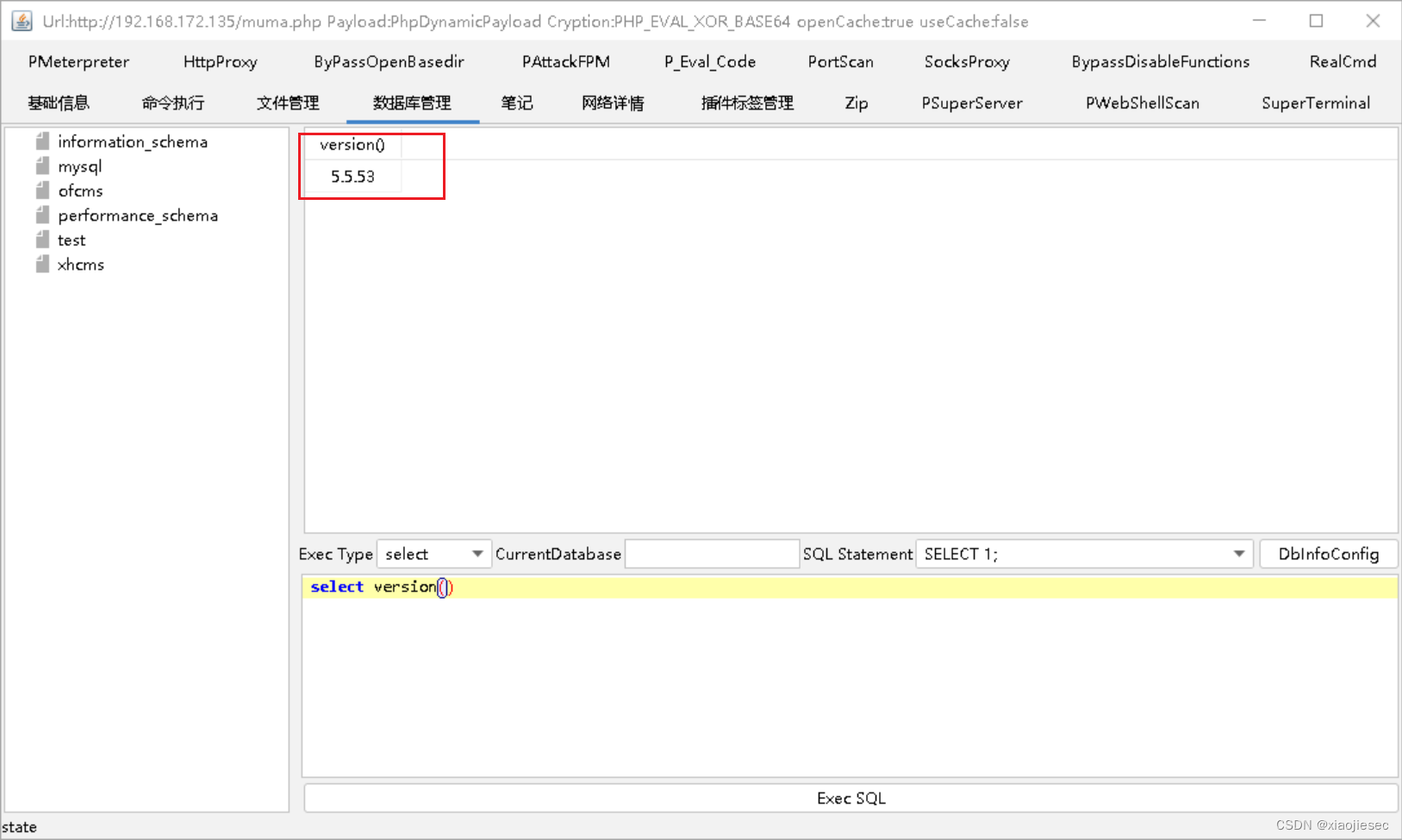Select the 数据库管理 tab

tap(412, 103)
